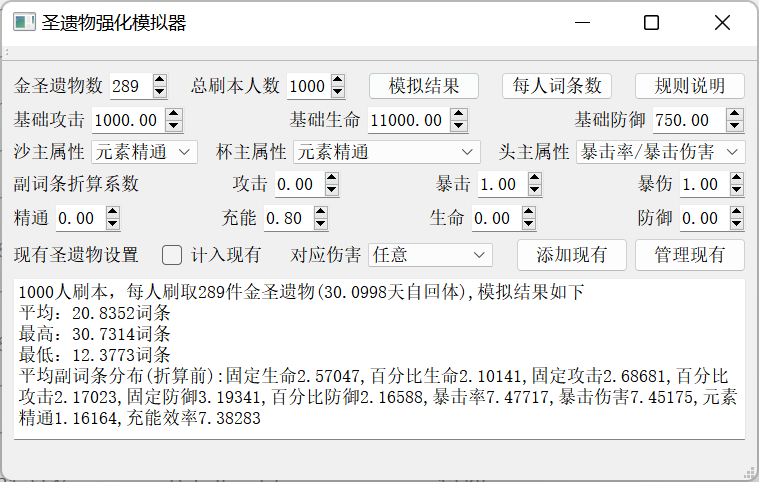Viewport: 759px width, 482px height.
Task: Increase 金圣遗物数 with up arrow
Action: click(x=160, y=80)
